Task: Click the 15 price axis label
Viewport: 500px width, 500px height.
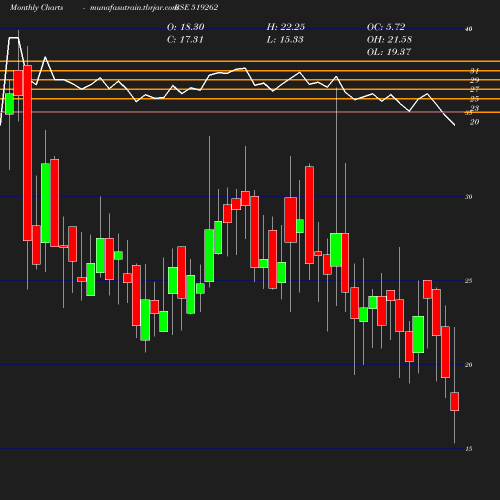Action: click(x=469, y=449)
